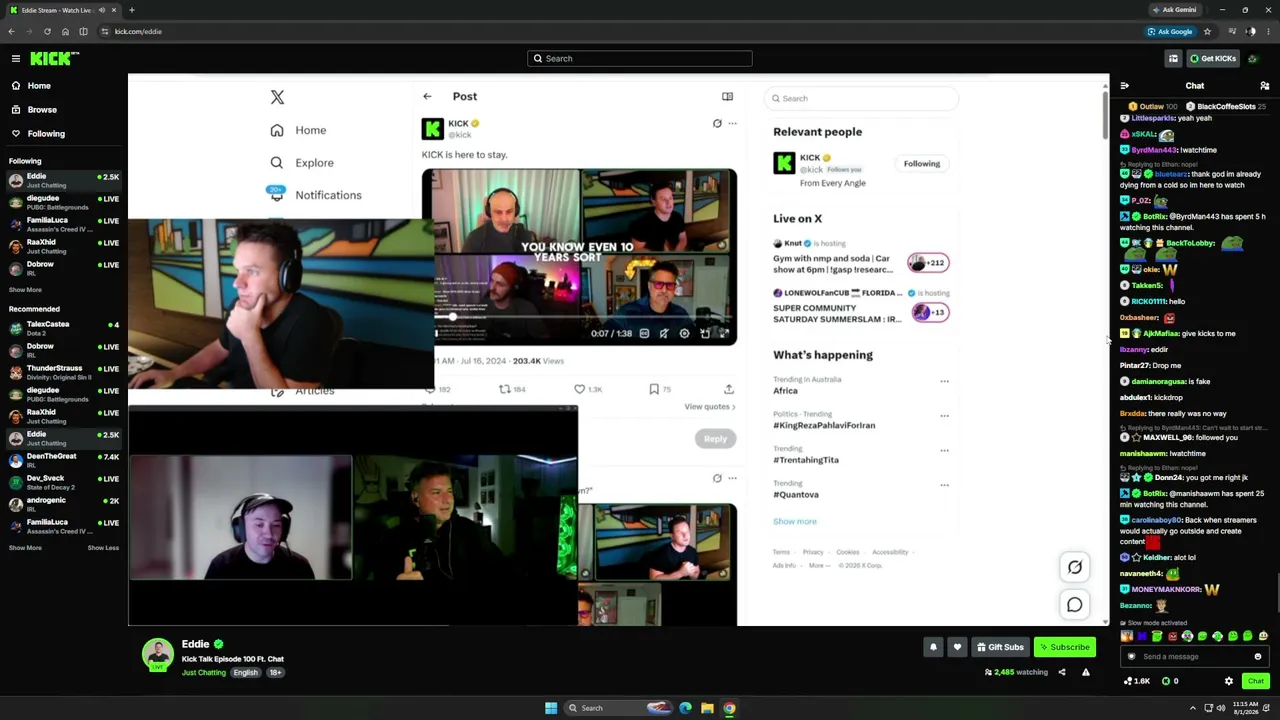1280x720 pixels.
Task: Bookmark this page with star icon
Action: pos(1207,32)
